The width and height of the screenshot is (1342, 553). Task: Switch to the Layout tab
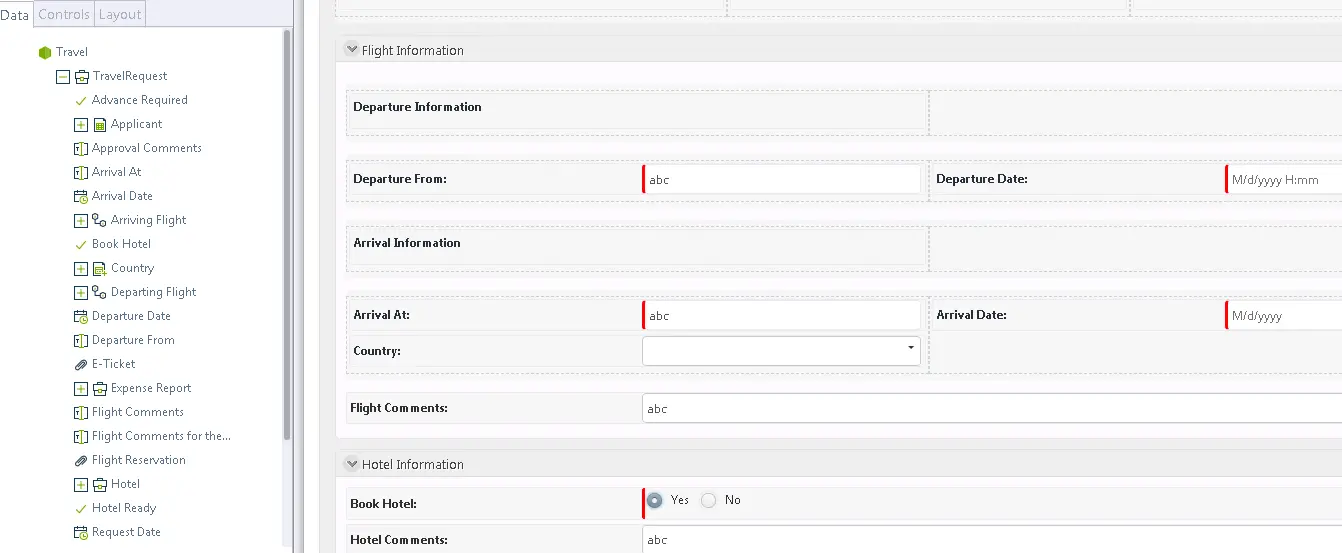[120, 14]
